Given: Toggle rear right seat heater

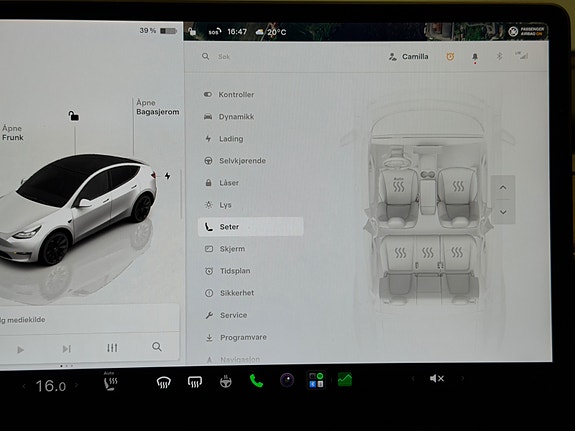Looking at the screenshot, I should pos(457,252).
